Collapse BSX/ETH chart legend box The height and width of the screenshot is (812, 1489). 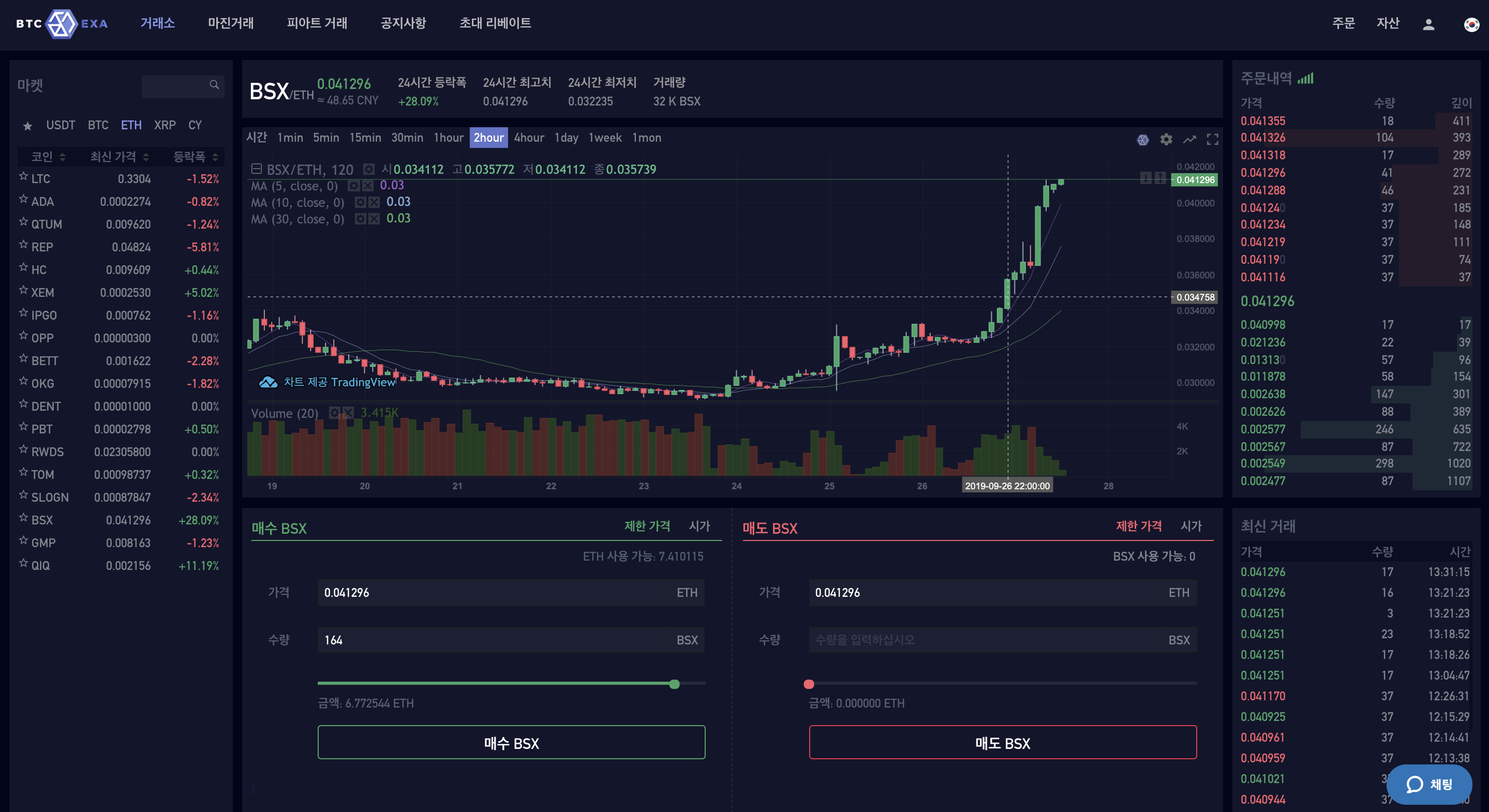[x=257, y=169]
